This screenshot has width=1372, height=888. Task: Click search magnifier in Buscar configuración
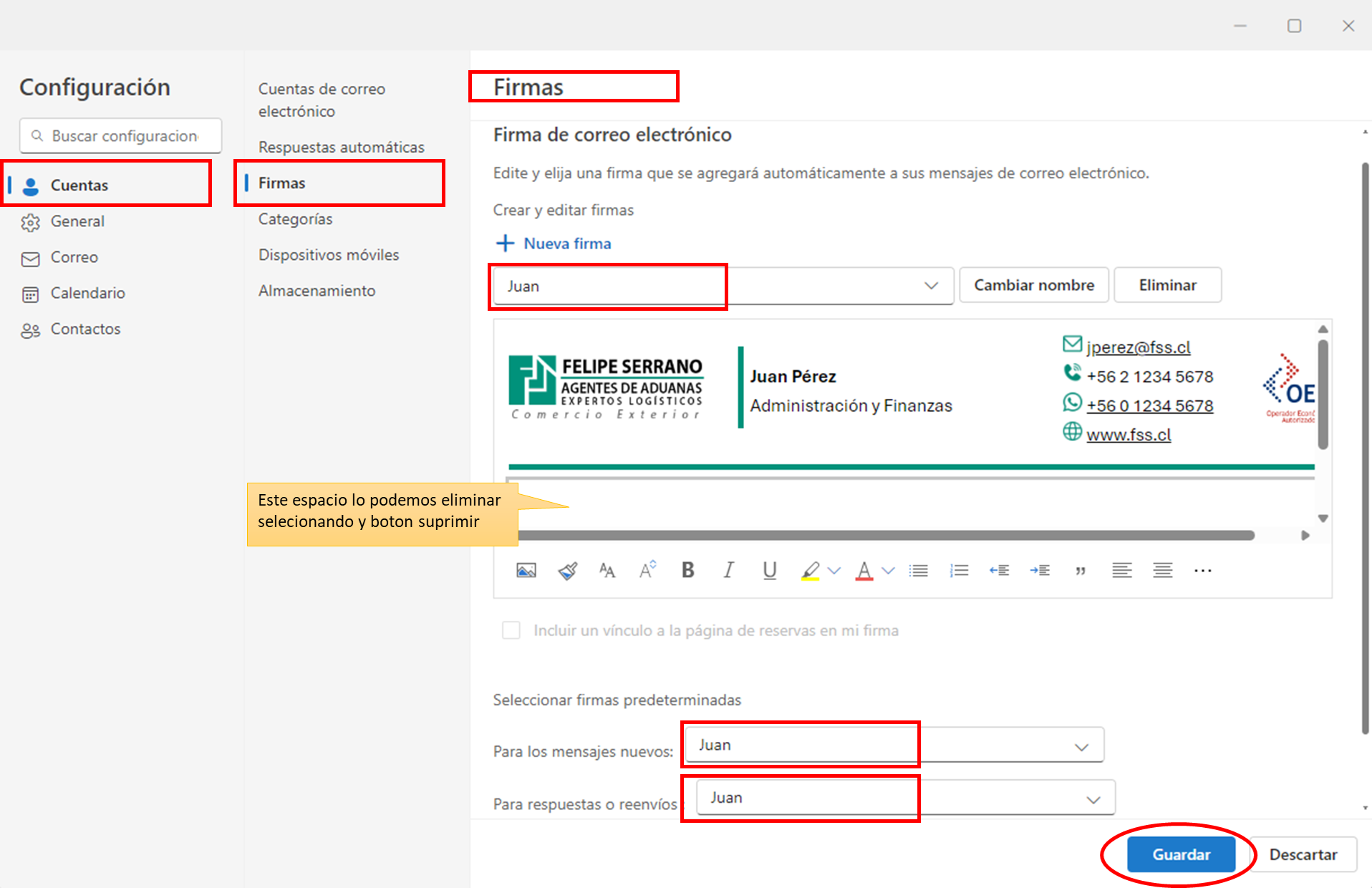(37, 135)
